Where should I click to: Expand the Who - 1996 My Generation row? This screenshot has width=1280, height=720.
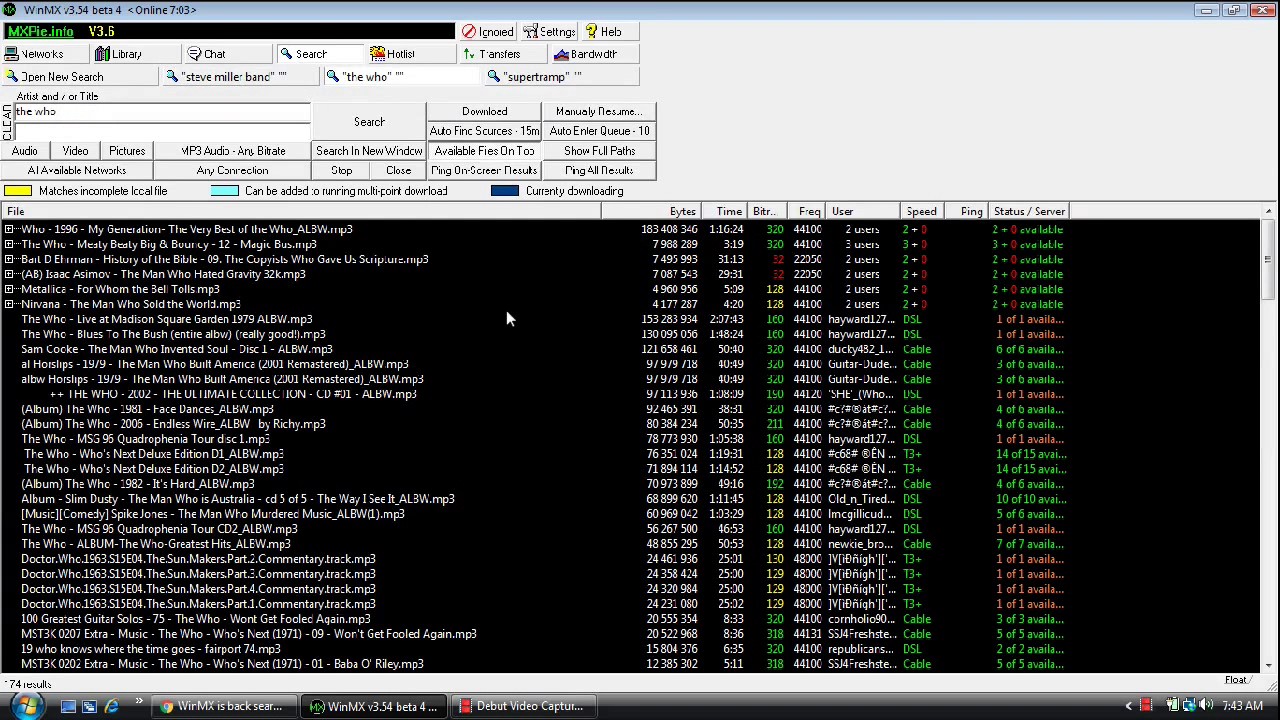point(9,229)
